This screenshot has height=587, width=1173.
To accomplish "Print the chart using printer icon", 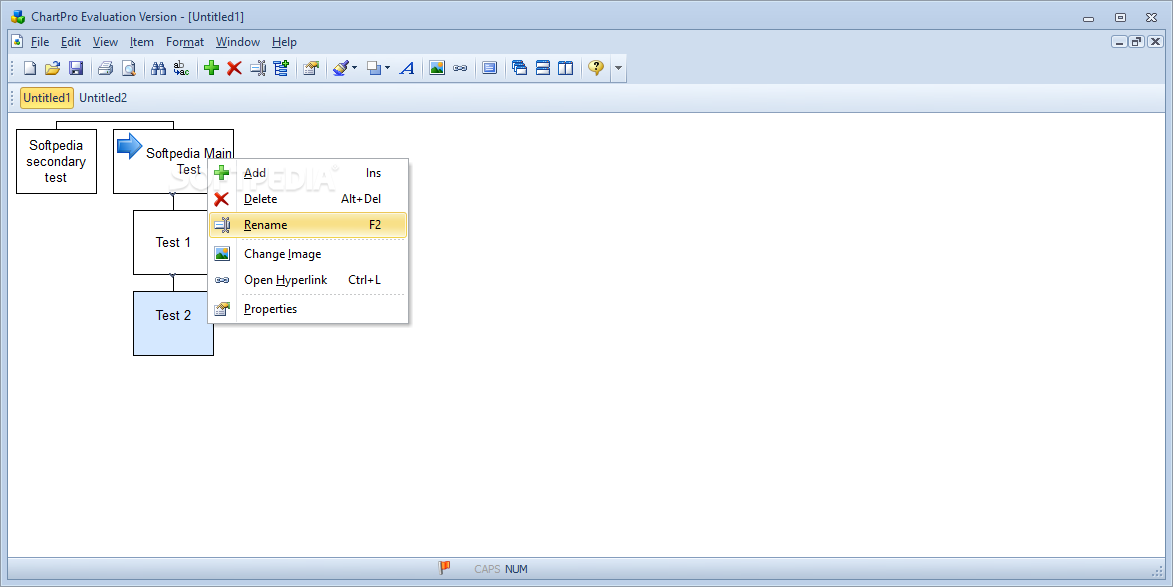I will pos(105,68).
